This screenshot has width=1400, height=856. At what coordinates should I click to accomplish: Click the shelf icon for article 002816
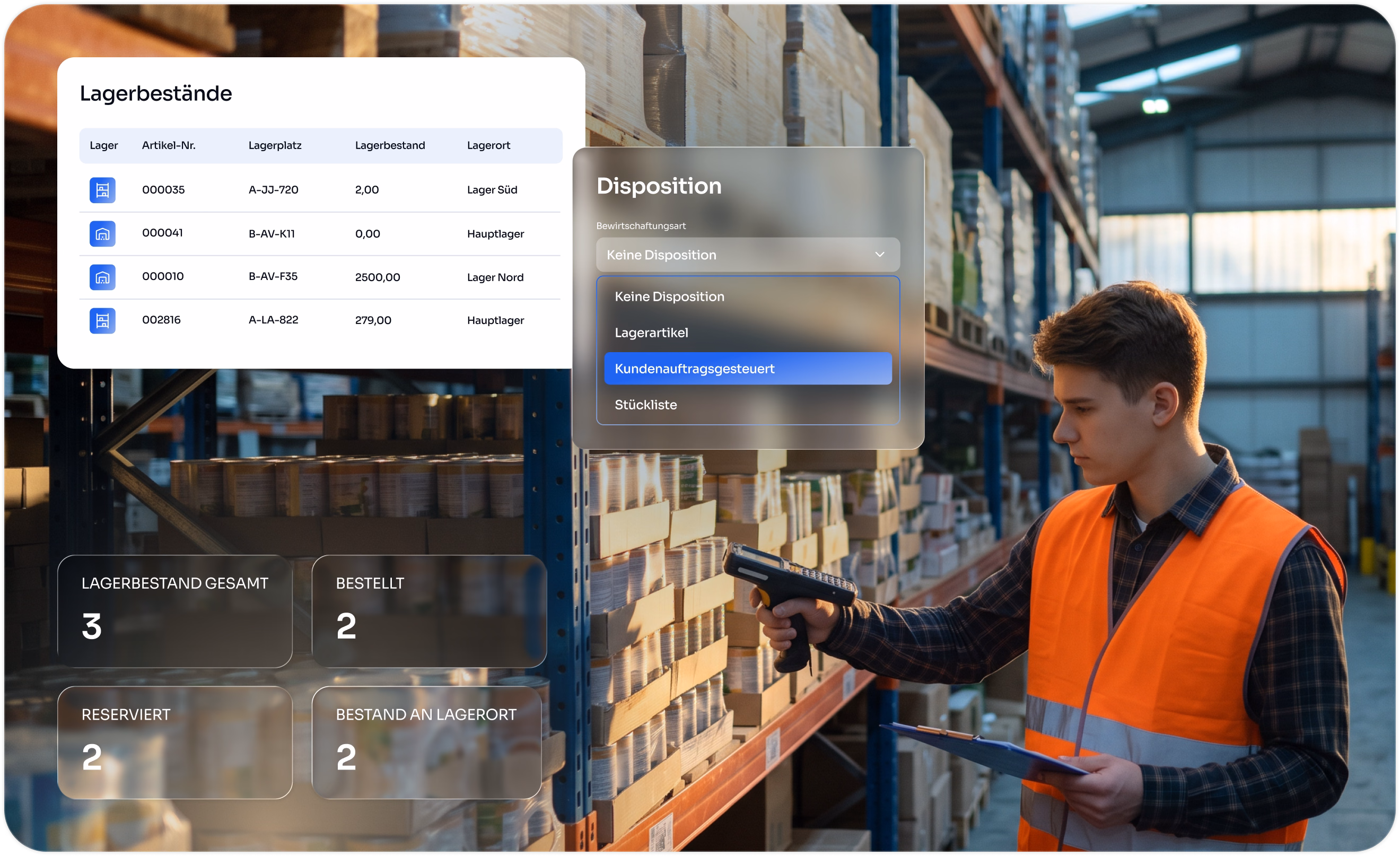(x=102, y=320)
